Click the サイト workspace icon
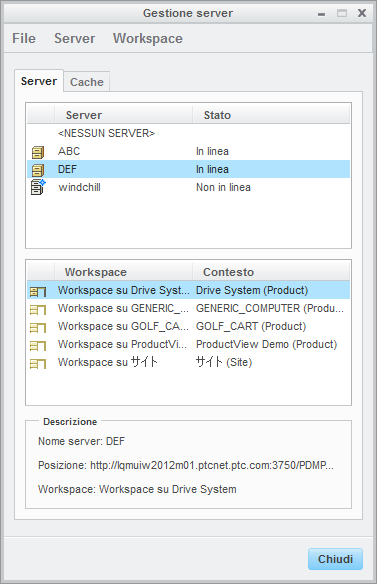This screenshot has width=377, height=584. click(x=38, y=363)
